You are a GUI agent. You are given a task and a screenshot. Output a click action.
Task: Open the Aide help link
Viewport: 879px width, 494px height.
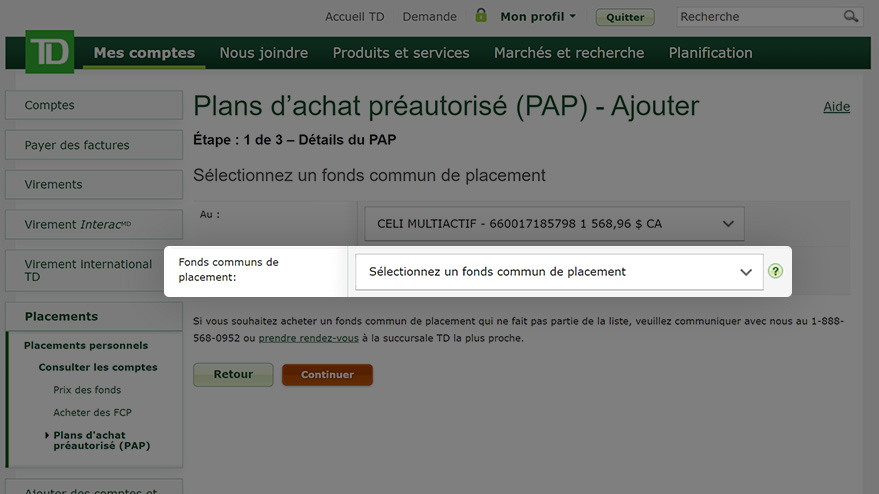836,107
